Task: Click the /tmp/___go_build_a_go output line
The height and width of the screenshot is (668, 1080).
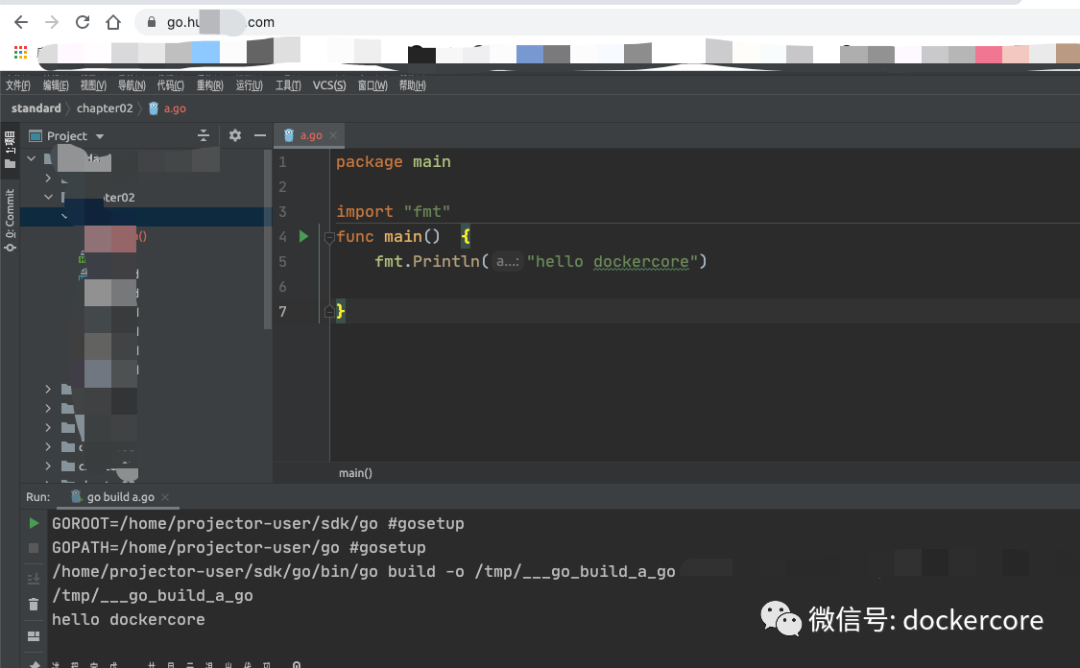Action: (152, 596)
